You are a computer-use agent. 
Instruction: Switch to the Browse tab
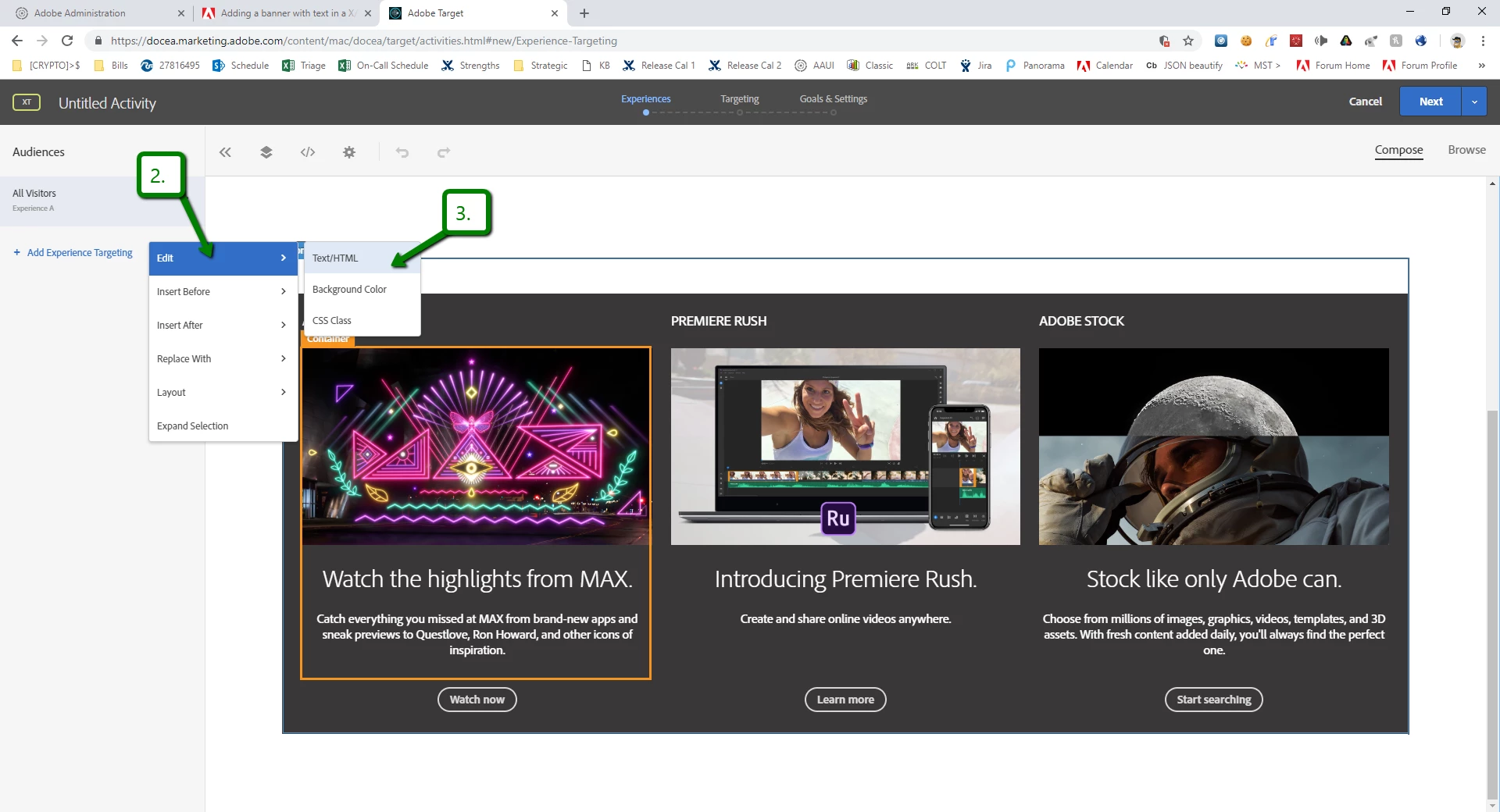click(1466, 150)
